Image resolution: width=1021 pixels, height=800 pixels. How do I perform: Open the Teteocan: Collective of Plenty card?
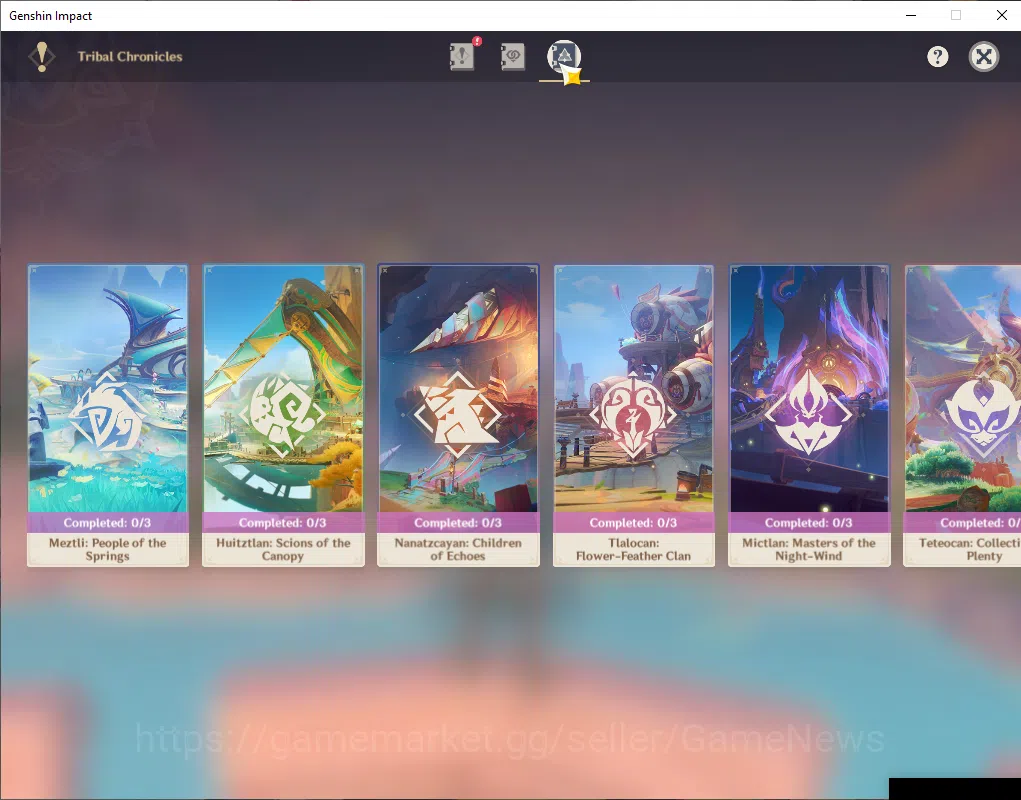(962, 415)
